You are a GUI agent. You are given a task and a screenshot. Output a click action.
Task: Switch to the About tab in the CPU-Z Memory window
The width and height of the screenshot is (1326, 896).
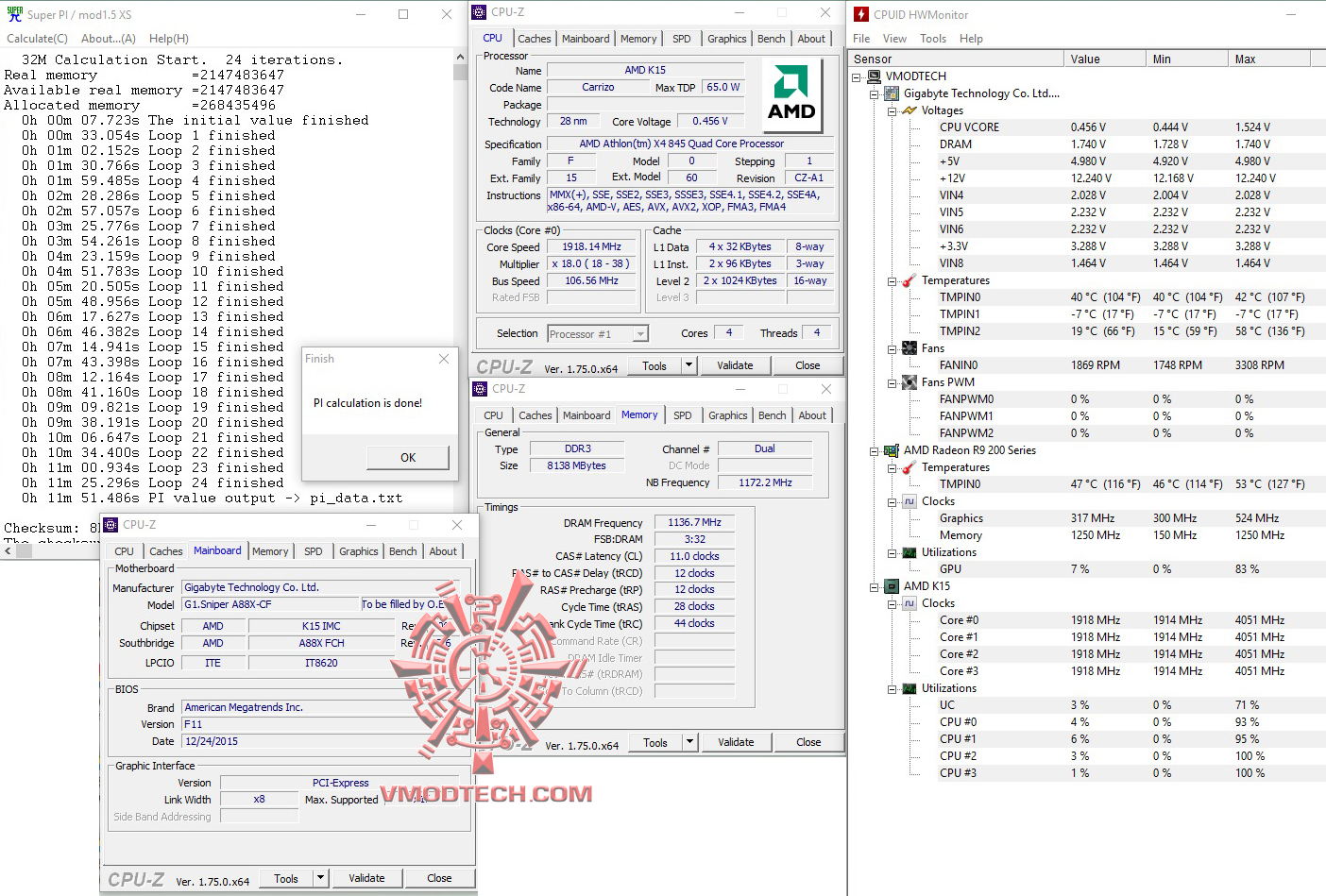tap(812, 415)
